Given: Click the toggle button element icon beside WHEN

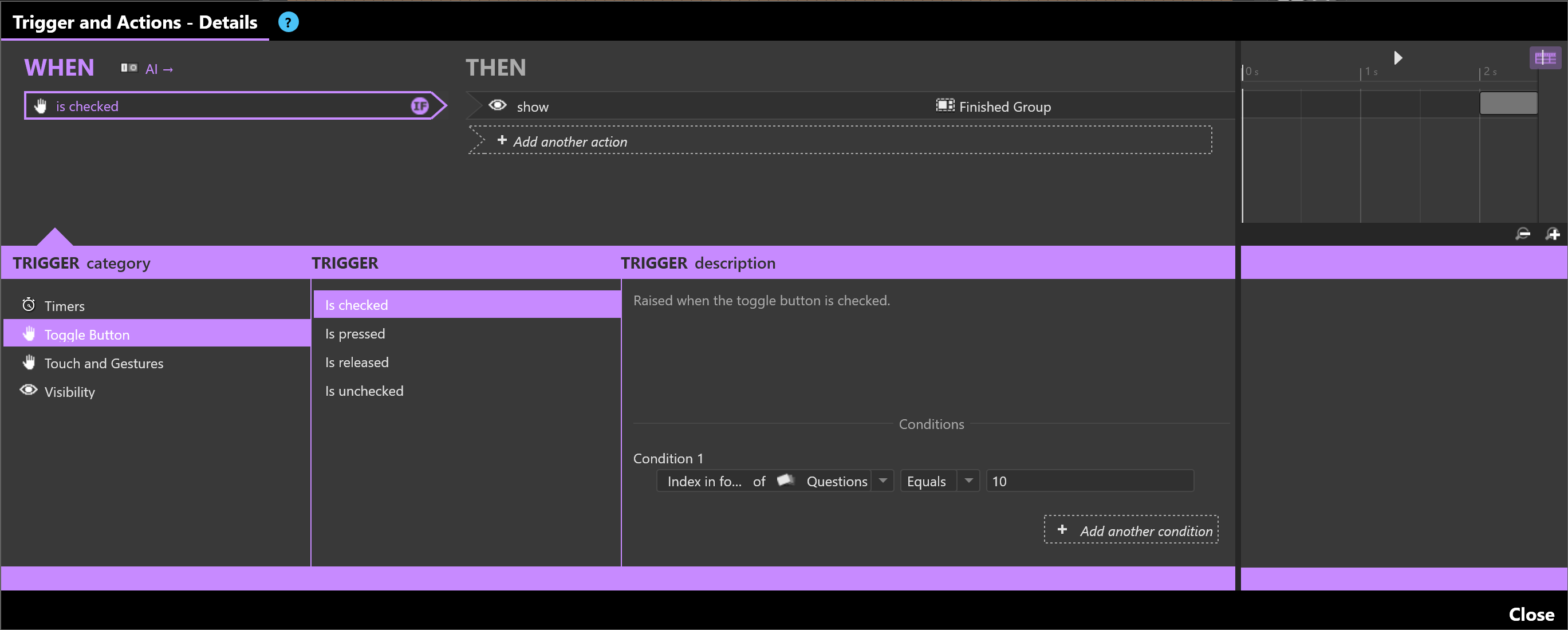Looking at the screenshot, I should coord(128,68).
